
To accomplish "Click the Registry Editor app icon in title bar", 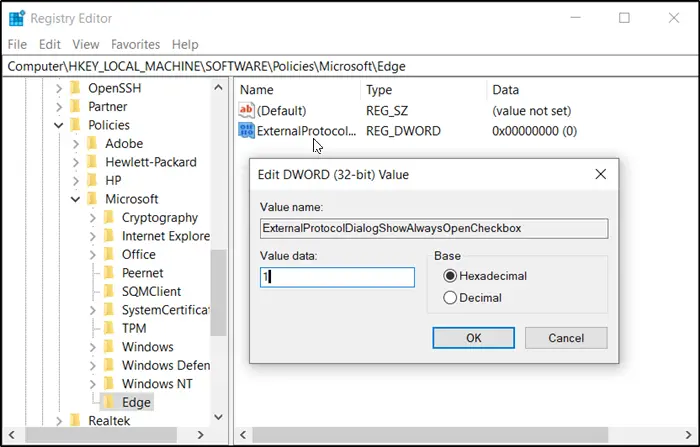I will click(x=17, y=18).
